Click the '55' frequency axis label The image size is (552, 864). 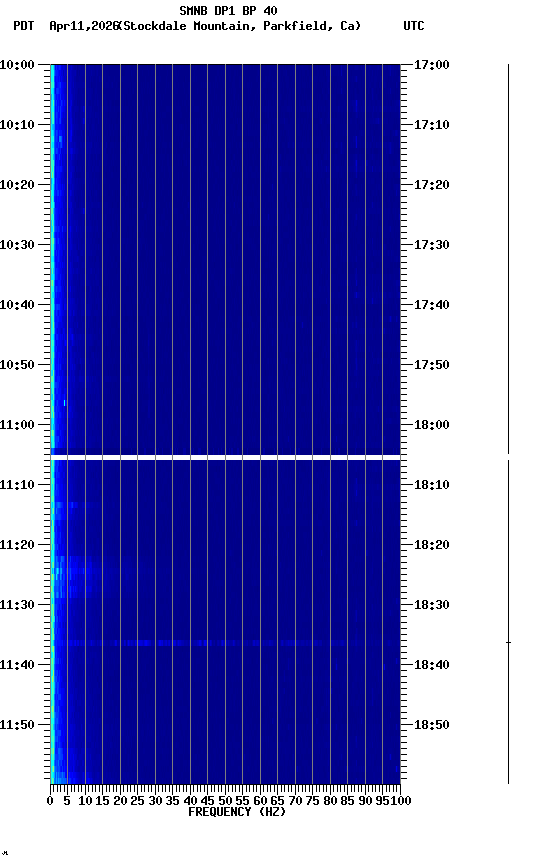click(242, 802)
